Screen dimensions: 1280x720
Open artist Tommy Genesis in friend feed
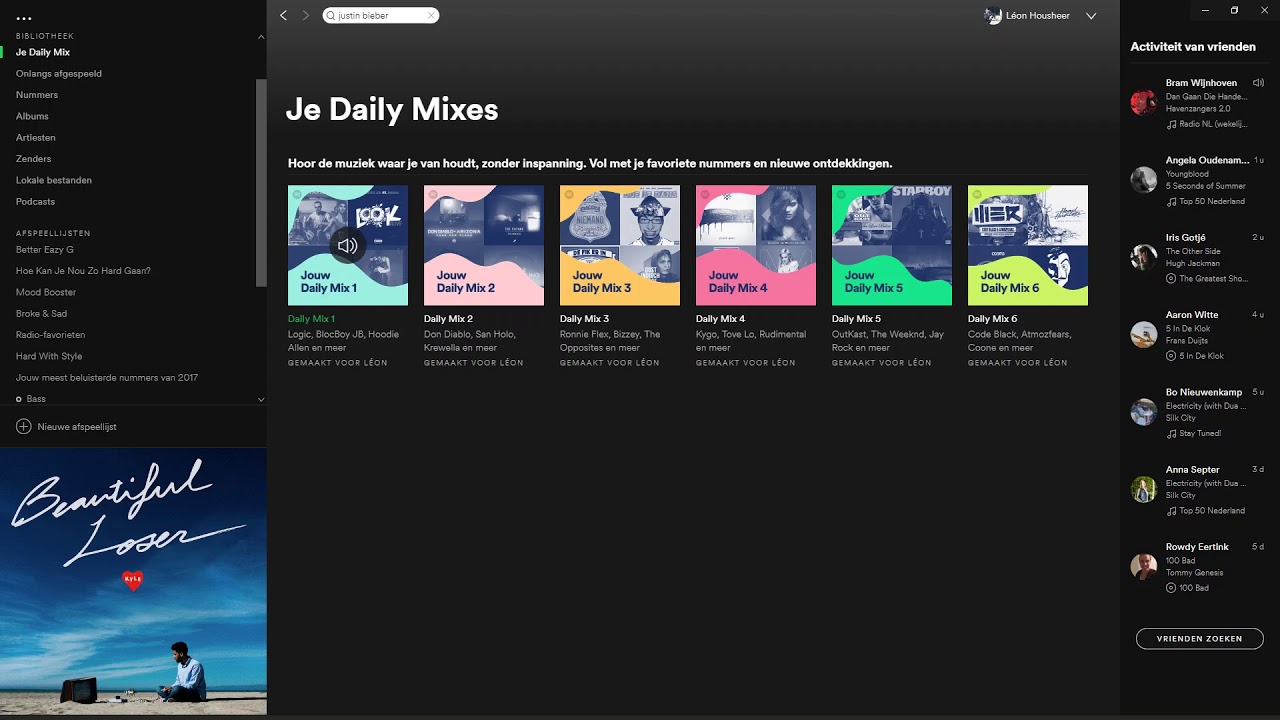pos(1194,573)
